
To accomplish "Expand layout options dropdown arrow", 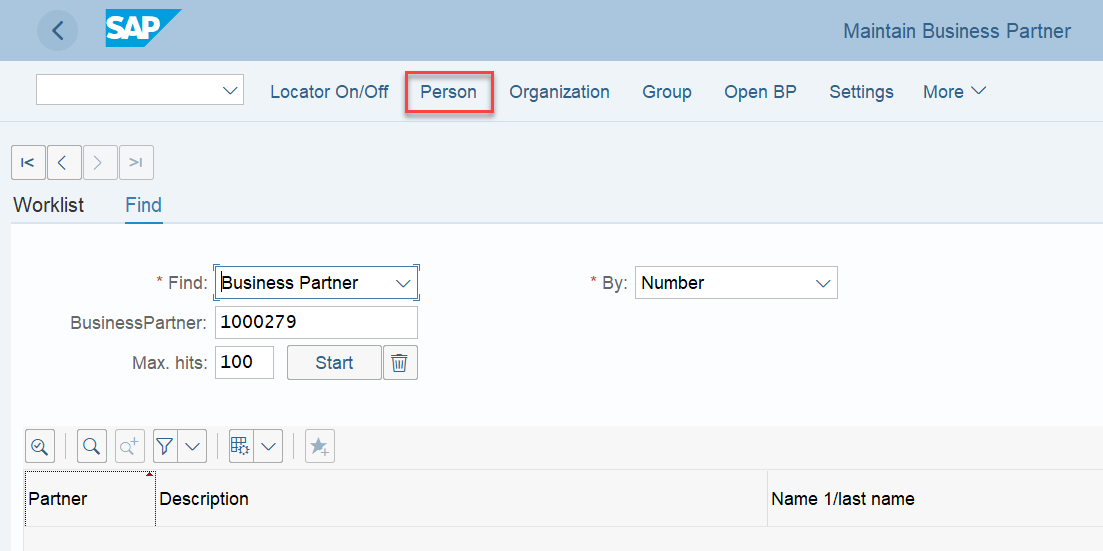I will pyautogui.click(x=269, y=446).
